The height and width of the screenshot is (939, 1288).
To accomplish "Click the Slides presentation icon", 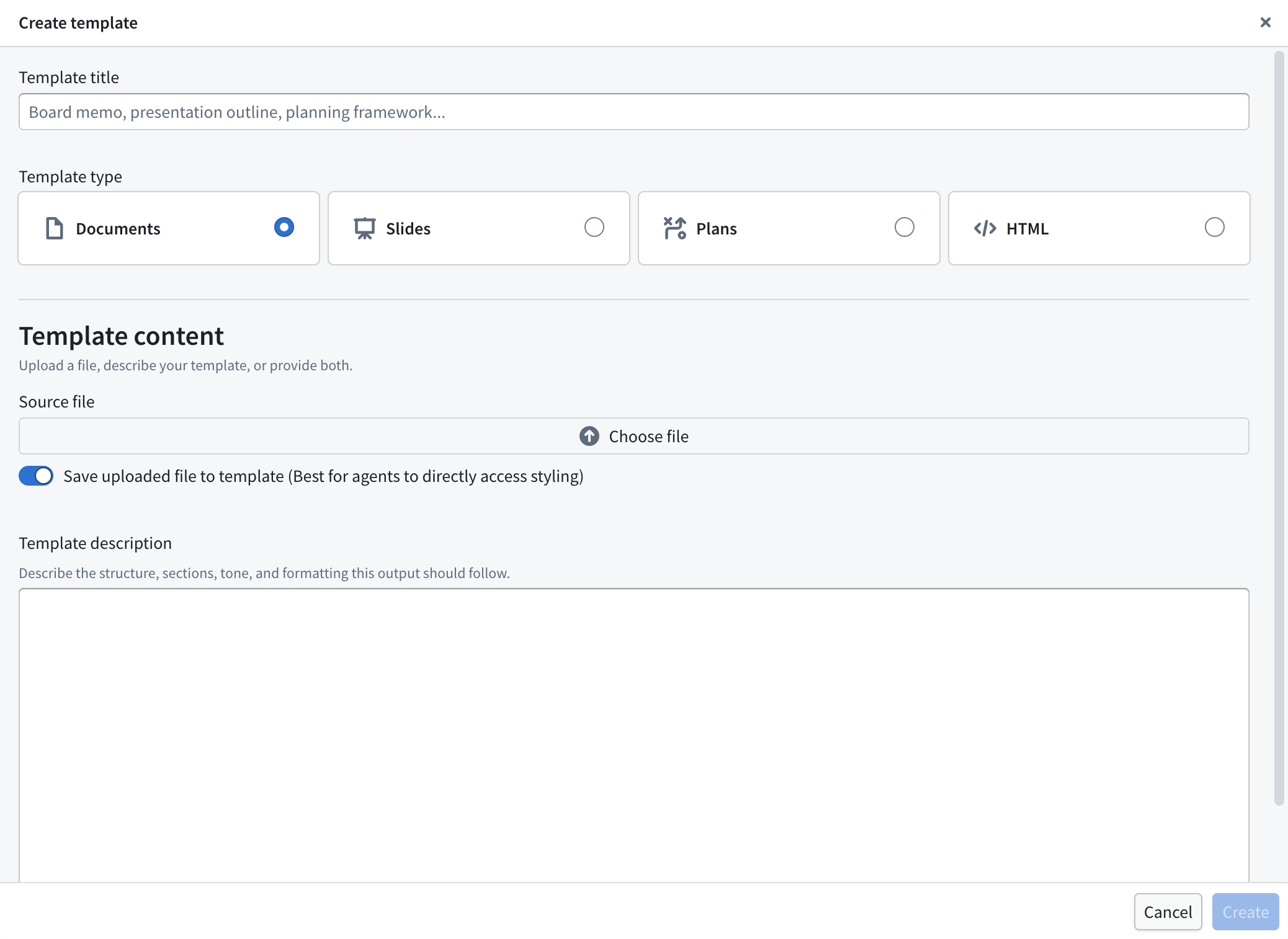I will click(365, 228).
